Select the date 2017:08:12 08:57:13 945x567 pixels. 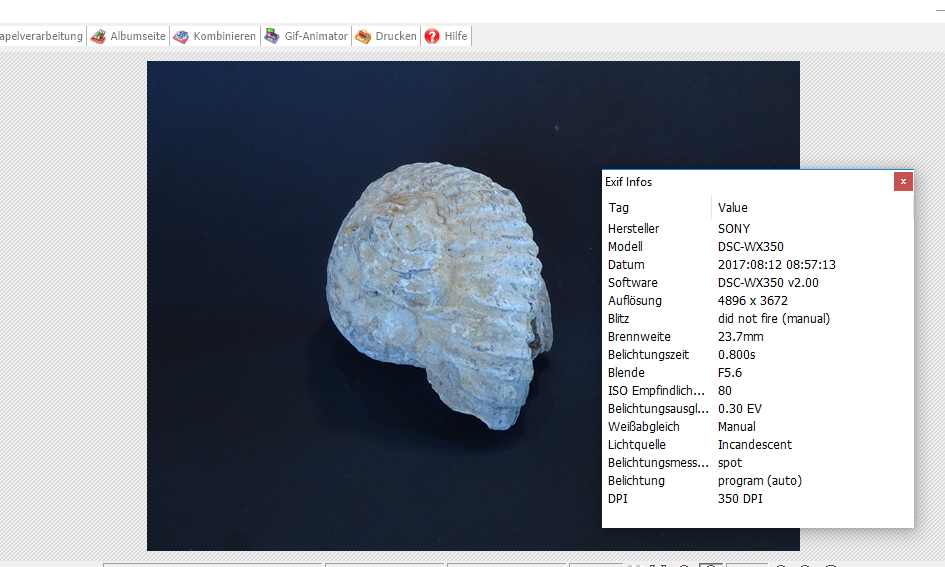pyautogui.click(x=777, y=265)
